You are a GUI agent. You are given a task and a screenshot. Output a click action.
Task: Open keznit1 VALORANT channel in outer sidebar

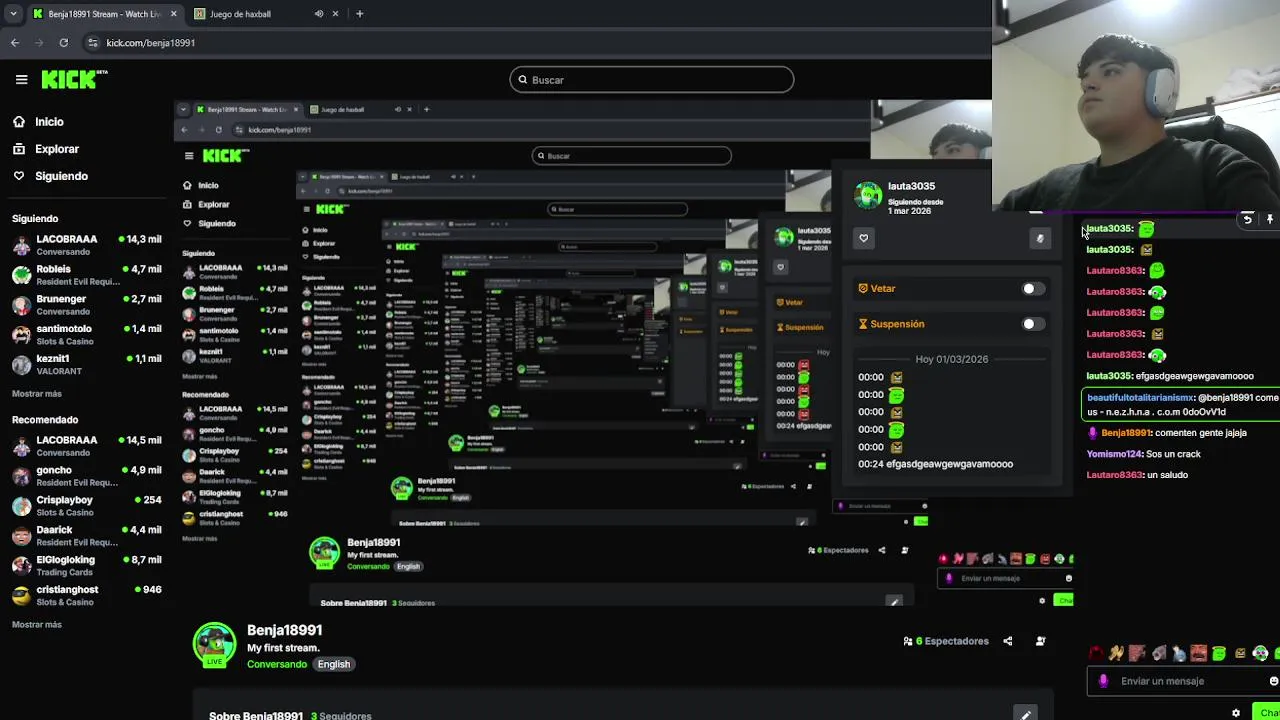(x=87, y=364)
